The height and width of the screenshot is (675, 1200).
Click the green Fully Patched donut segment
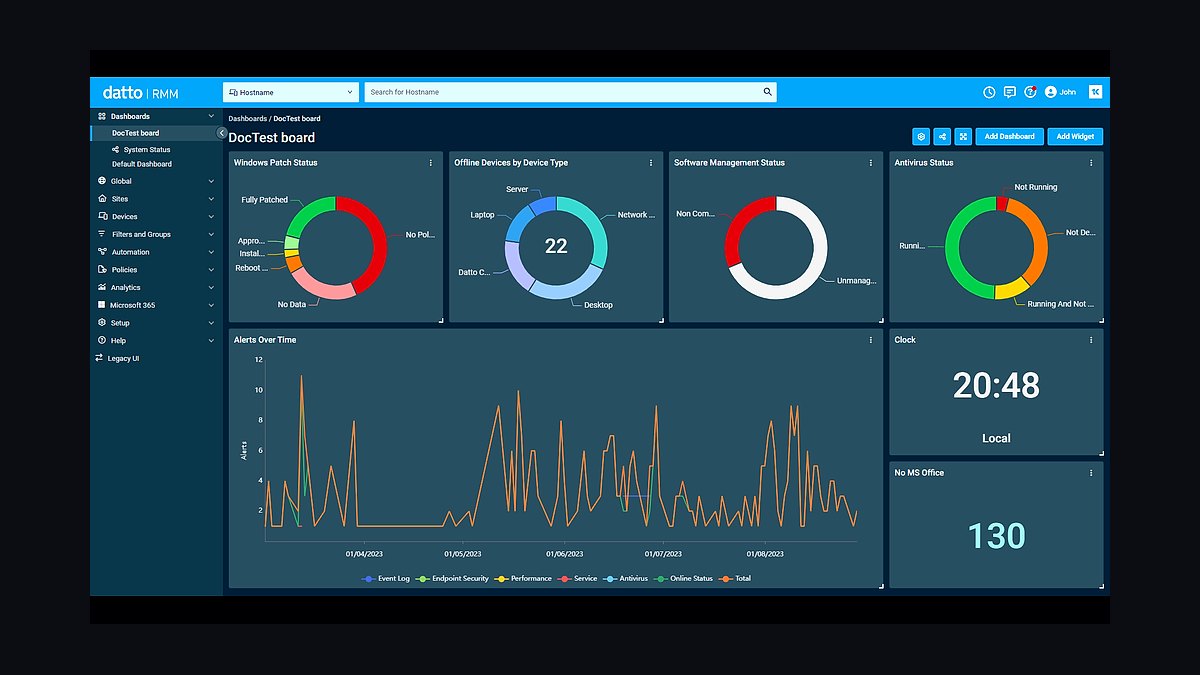(312, 213)
